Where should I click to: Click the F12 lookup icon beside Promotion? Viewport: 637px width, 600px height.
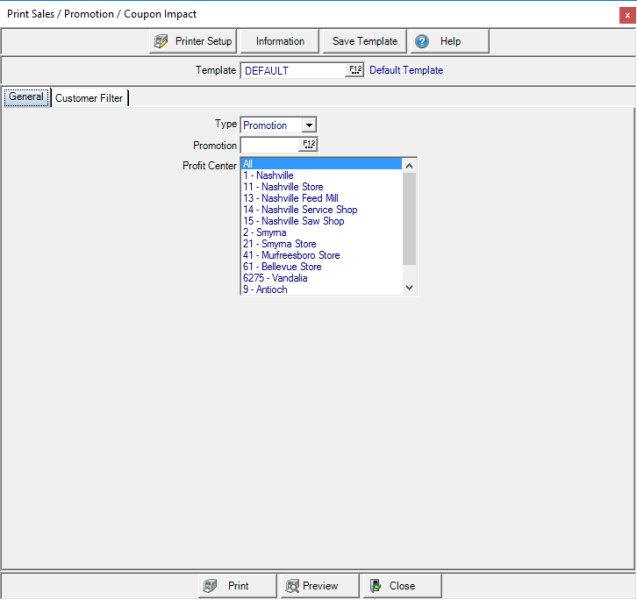tap(308, 145)
